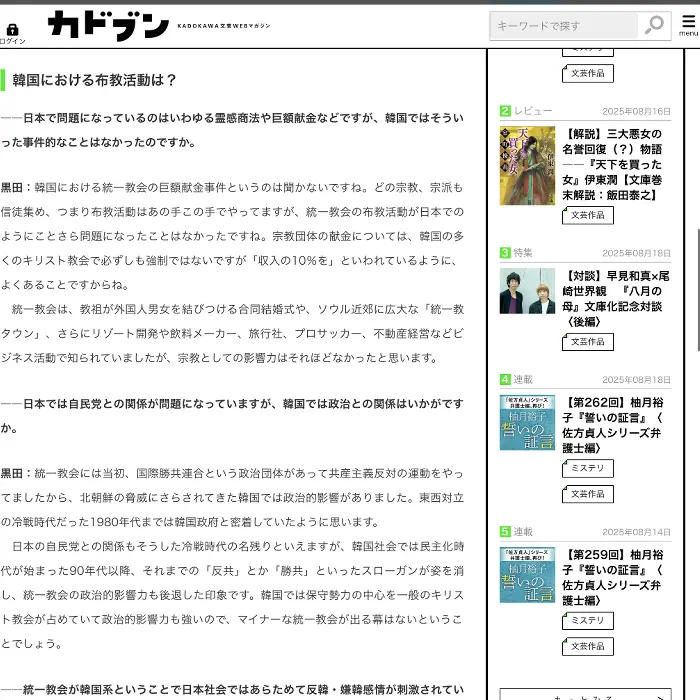Click KADOKAWA文芸WEBマガジン tagline
The height and width of the screenshot is (700, 700).
224,26
